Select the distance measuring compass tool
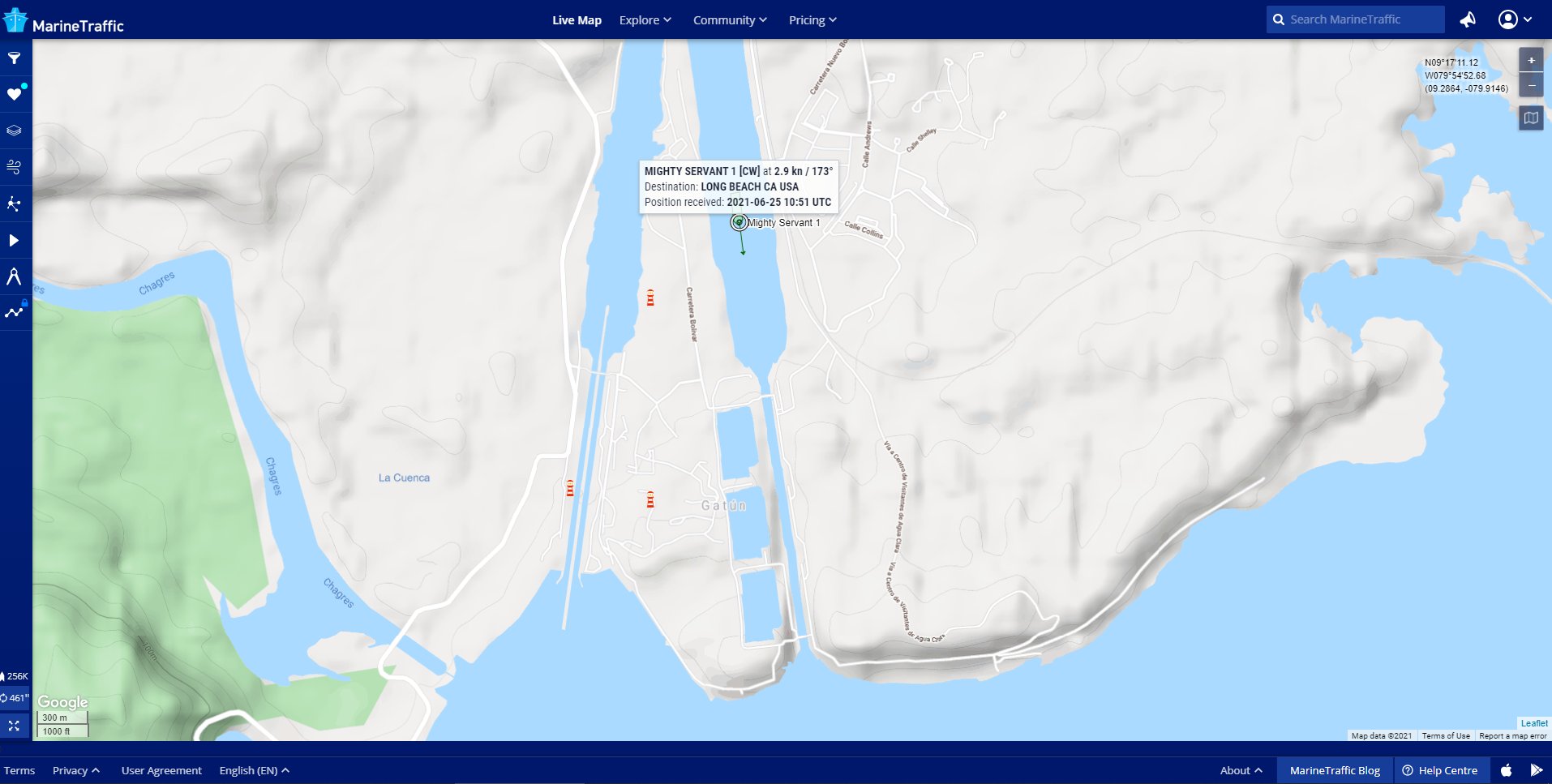Viewport: 1552px width, 784px height. coord(14,276)
